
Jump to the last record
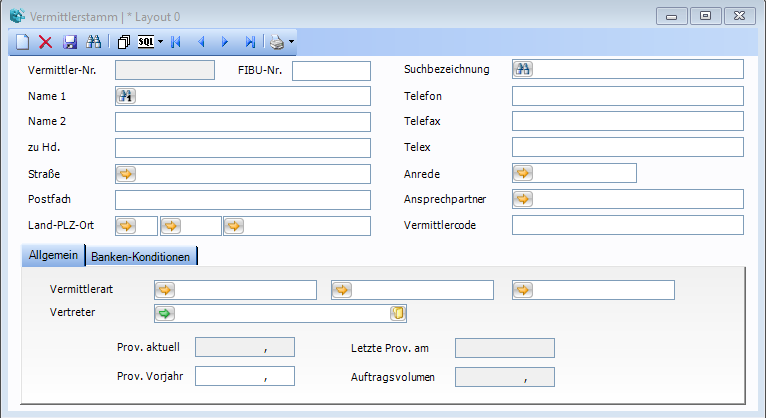tap(250, 42)
